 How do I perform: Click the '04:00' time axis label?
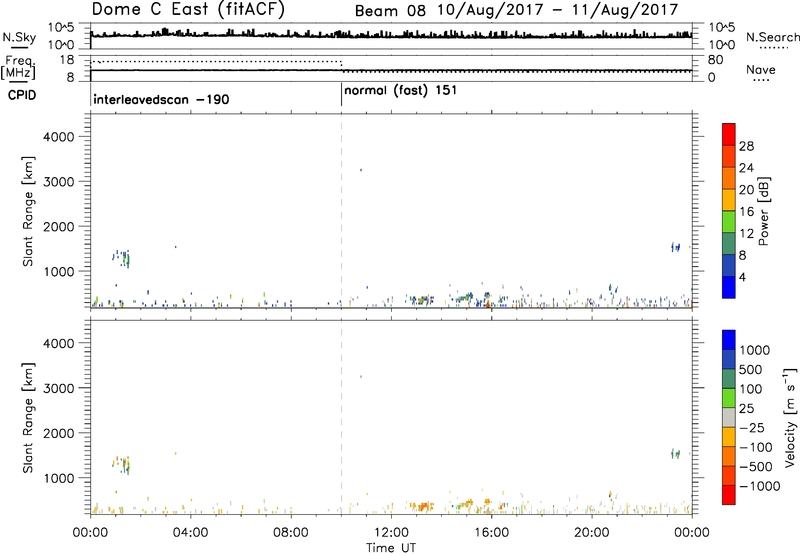pos(190,533)
